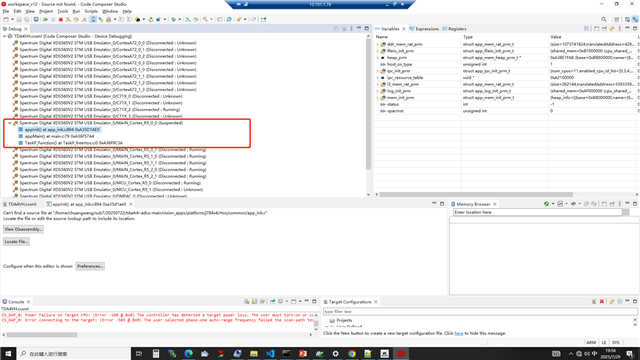Click the Step Over toolbar icon
The image size is (640, 360).
point(76,19)
